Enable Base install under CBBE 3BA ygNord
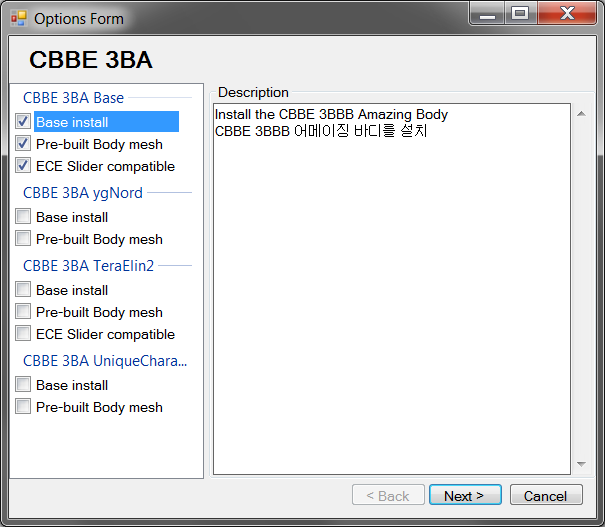The height and width of the screenshot is (527, 605). pos(23,217)
